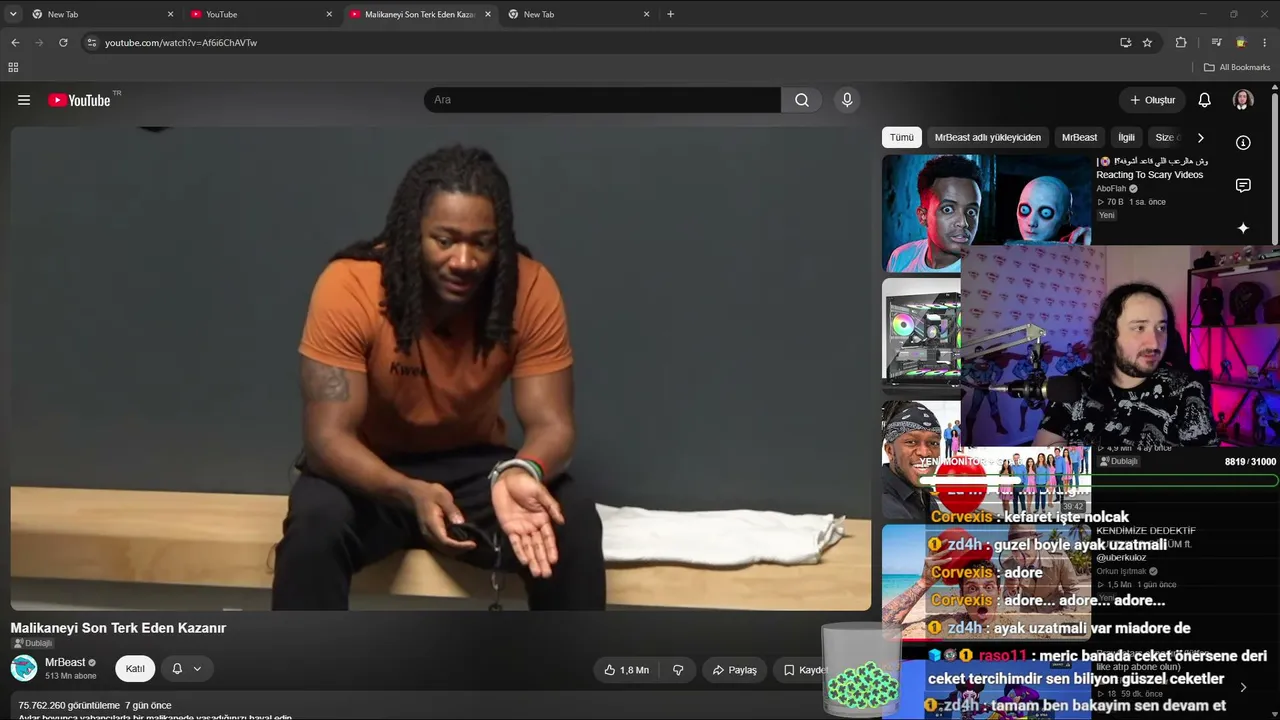The width and height of the screenshot is (1280, 720).
Task: Click the main video player
Action: click(x=441, y=368)
